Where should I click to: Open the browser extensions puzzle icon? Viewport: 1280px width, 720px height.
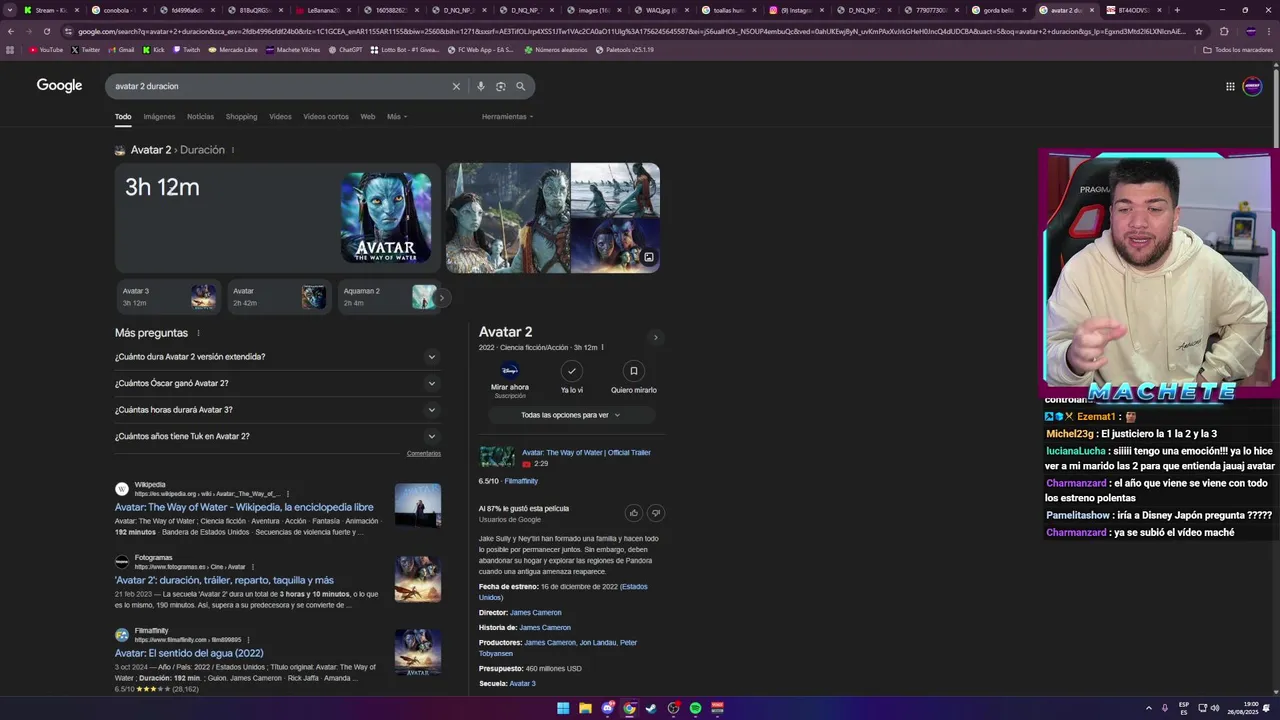pyautogui.click(x=1224, y=31)
